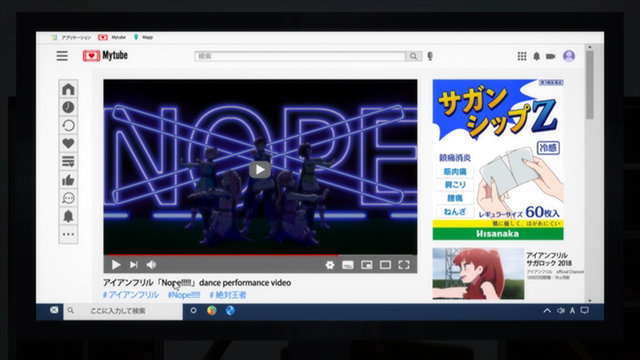The width and height of the screenshot is (640, 360).
Task: Open hashtag #アイアンフリル link
Action: point(131,295)
